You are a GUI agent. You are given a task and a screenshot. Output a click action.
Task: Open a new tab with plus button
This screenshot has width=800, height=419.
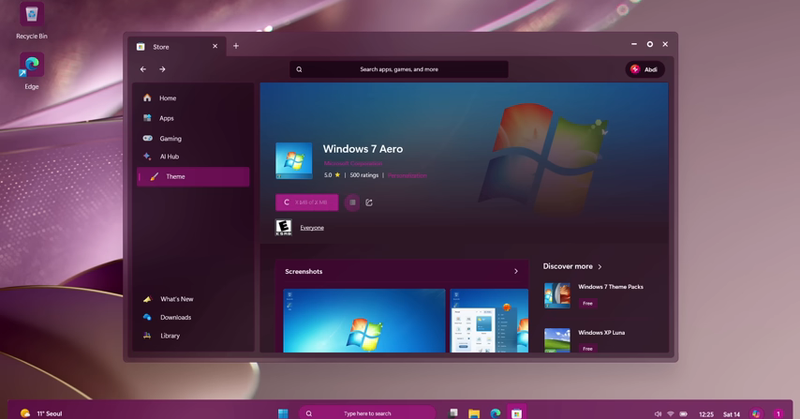236,46
